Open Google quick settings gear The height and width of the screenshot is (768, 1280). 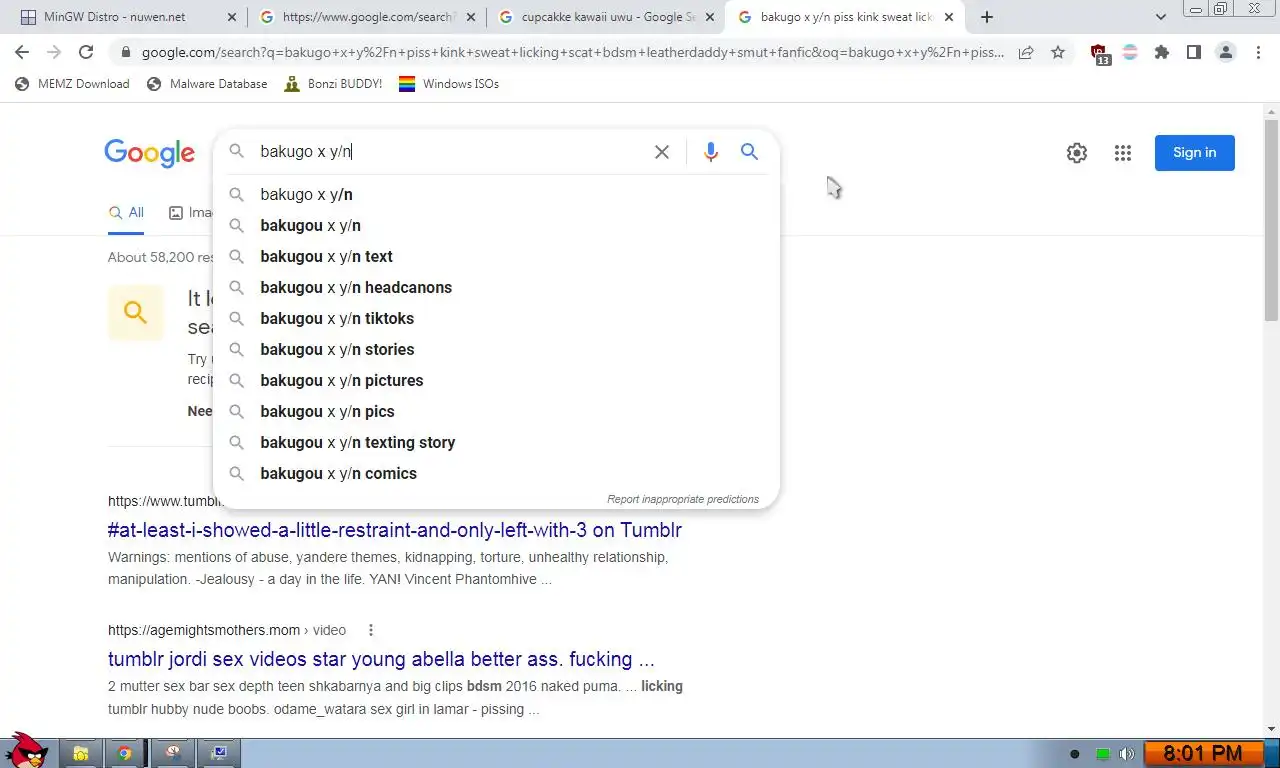(1077, 153)
